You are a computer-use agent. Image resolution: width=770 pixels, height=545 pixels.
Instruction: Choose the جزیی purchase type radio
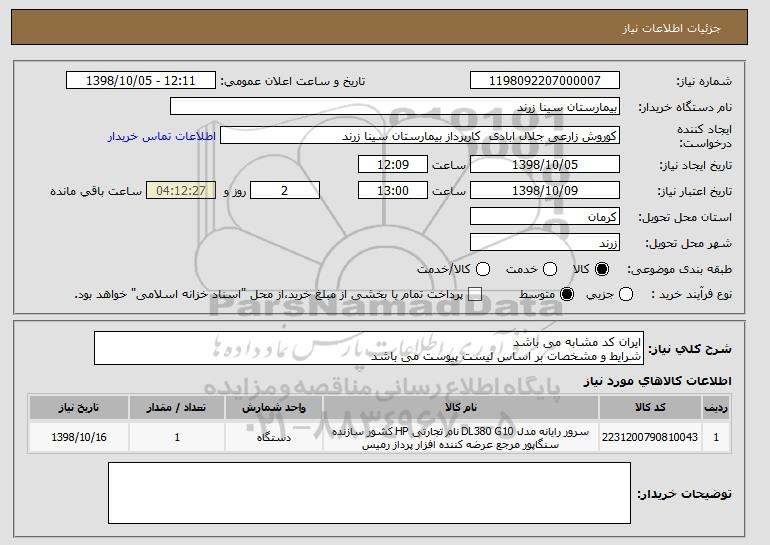626,295
